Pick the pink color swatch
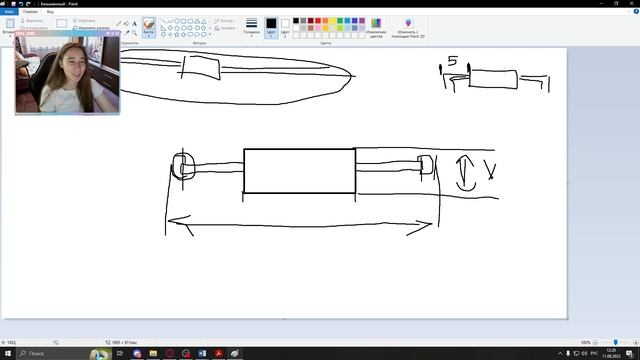Viewport: 640px width, 360px height. 318,28
